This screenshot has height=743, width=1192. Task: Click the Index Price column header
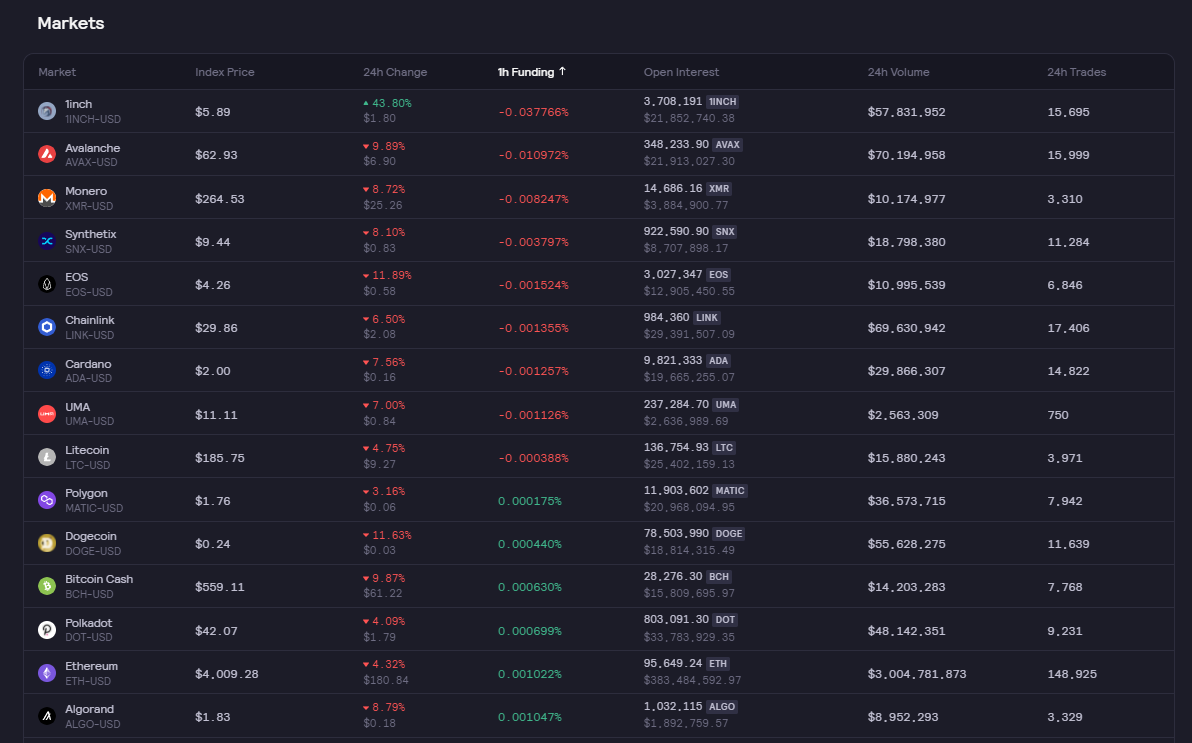[x=224, y=72]
